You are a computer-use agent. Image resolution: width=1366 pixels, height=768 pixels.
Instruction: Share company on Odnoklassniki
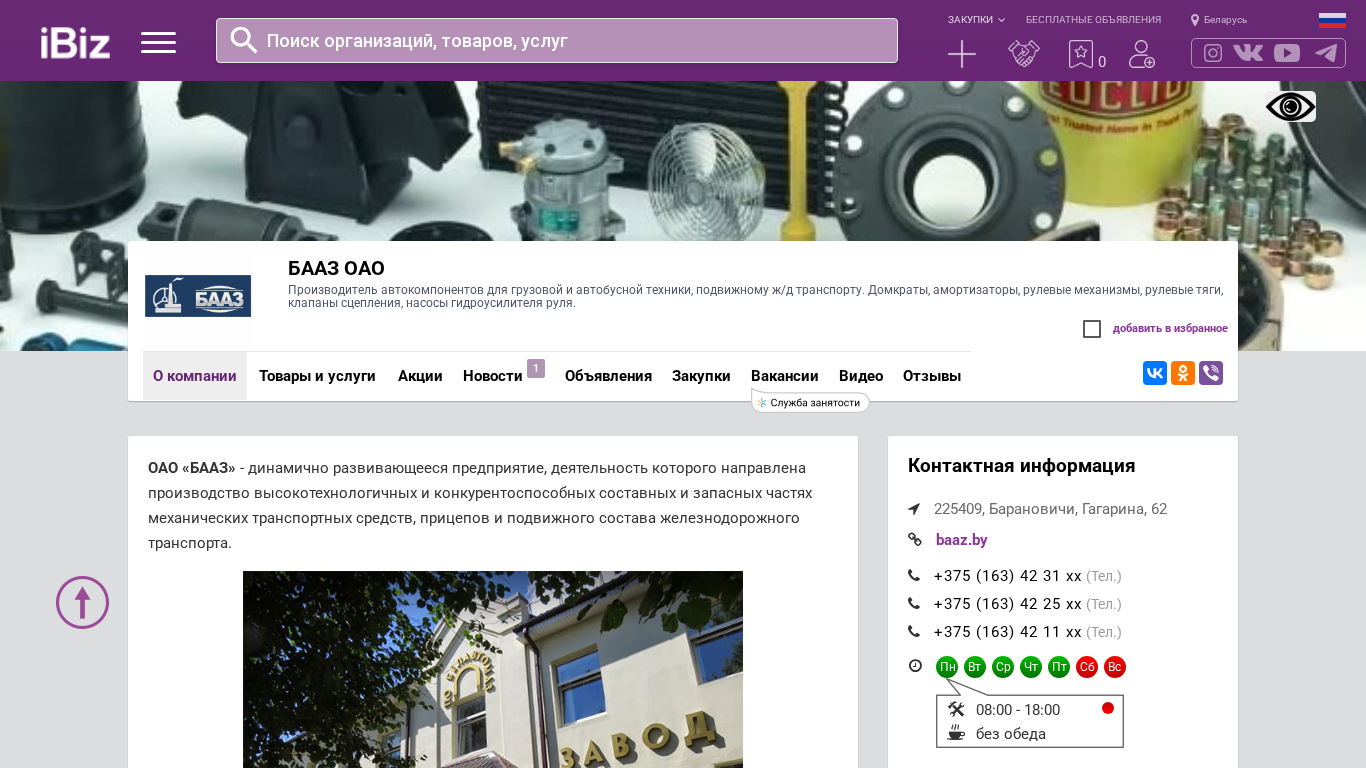tap(1183, 373)
